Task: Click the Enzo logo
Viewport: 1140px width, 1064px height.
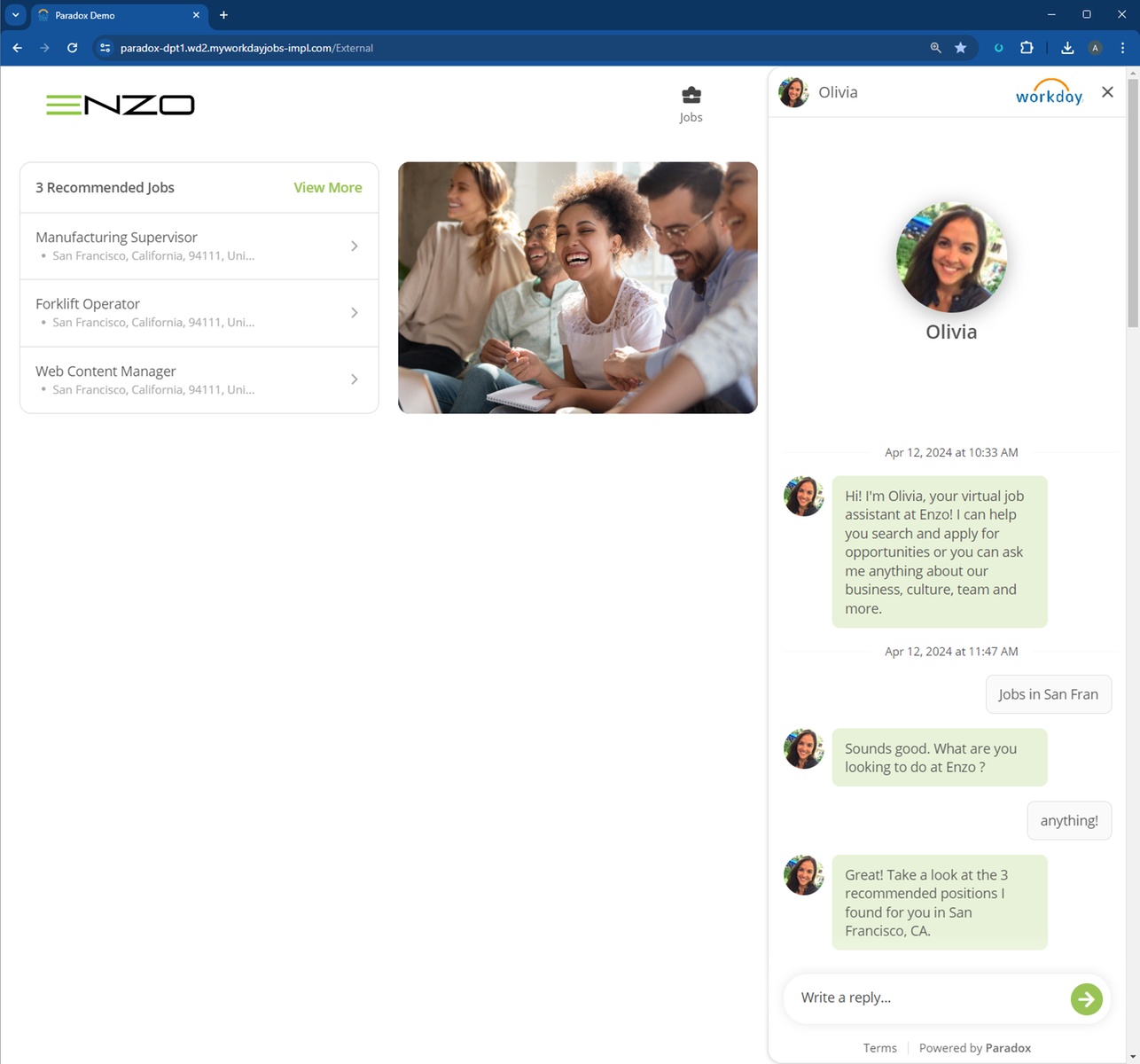Action: [120, 105]
